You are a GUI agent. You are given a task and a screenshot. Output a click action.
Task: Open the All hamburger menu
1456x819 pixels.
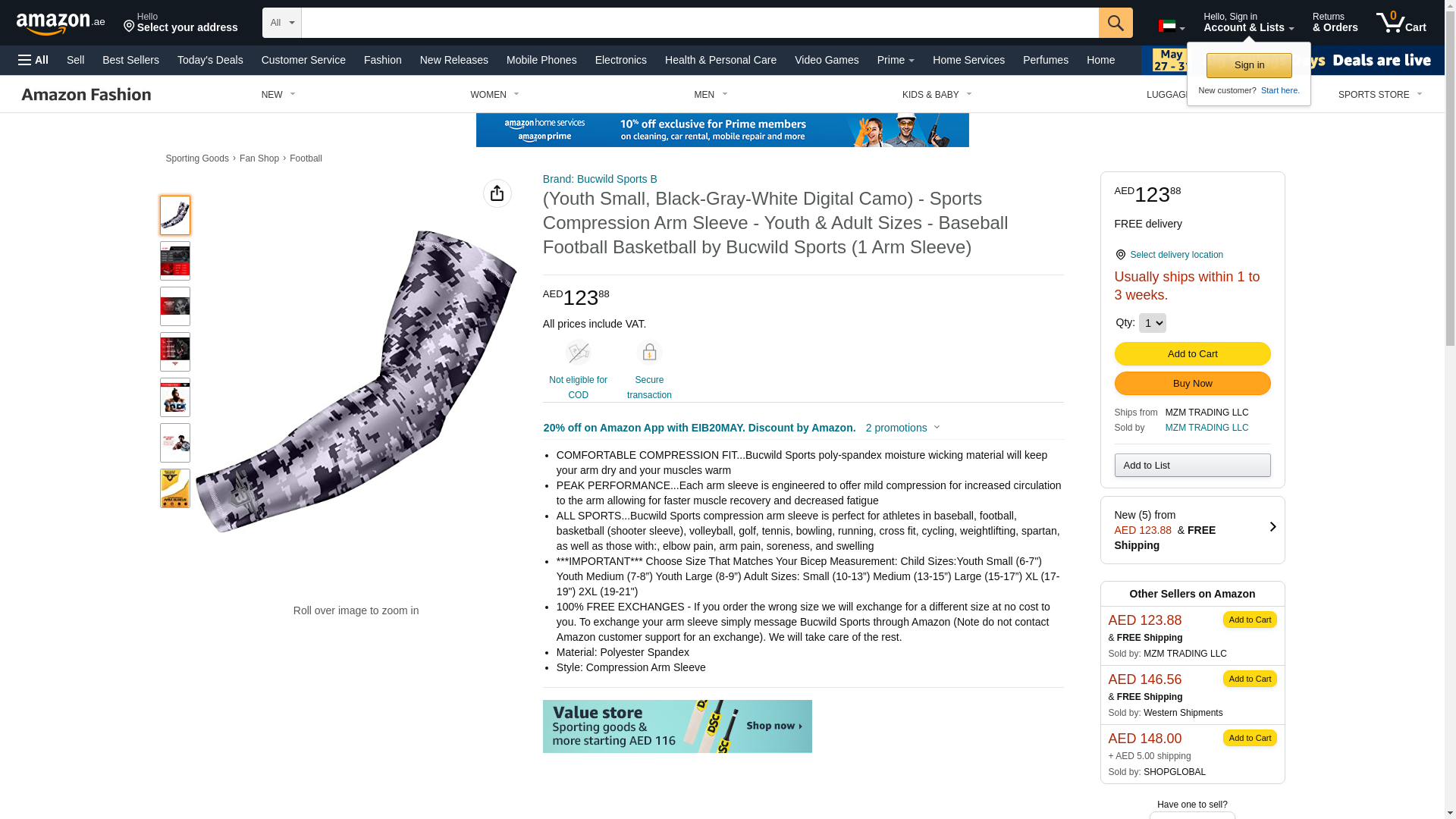coord(33,60)
